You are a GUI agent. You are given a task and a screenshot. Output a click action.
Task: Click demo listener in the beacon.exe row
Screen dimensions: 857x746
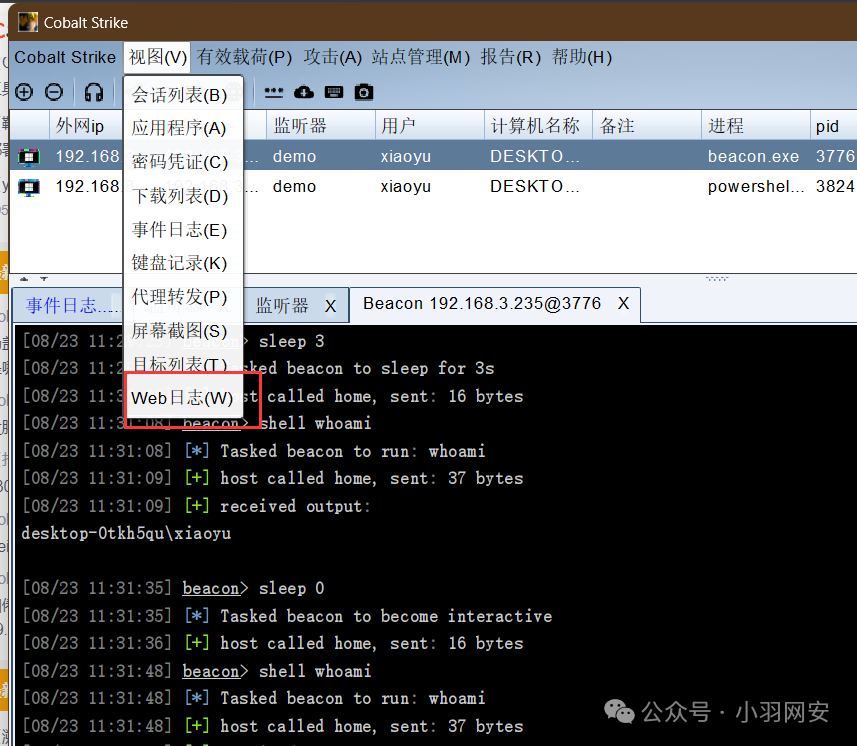[x=294, y=156]
